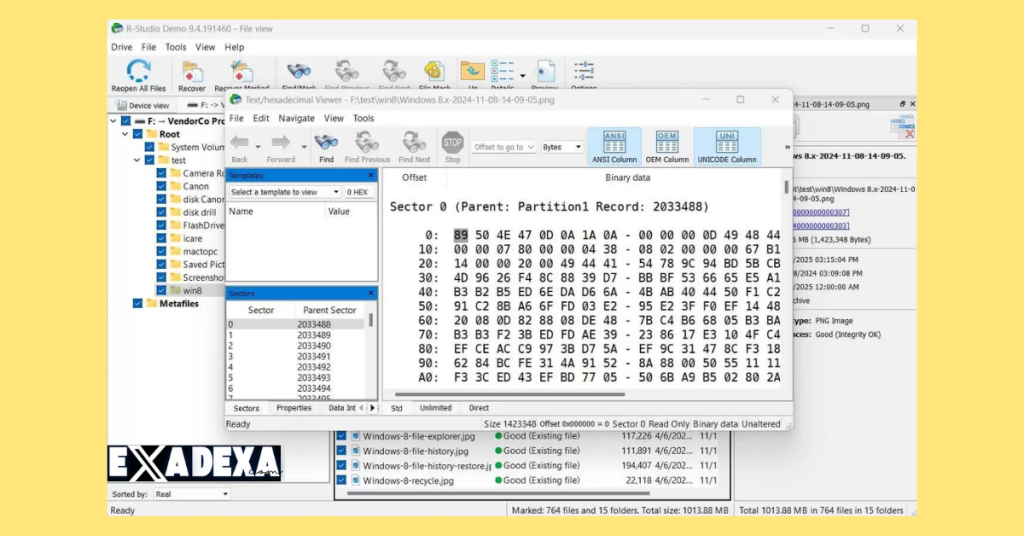Click the Sectors list scrollbar

[371, 320]
